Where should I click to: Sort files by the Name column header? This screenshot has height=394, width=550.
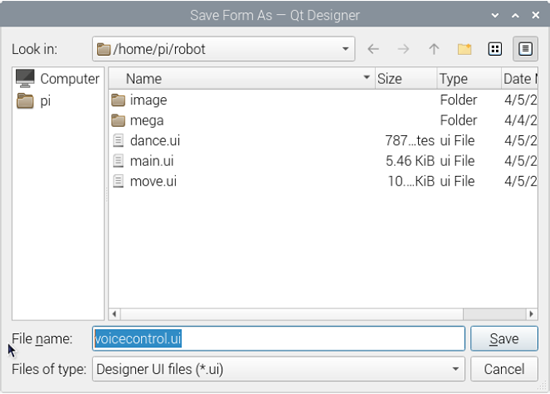[241, 79]
